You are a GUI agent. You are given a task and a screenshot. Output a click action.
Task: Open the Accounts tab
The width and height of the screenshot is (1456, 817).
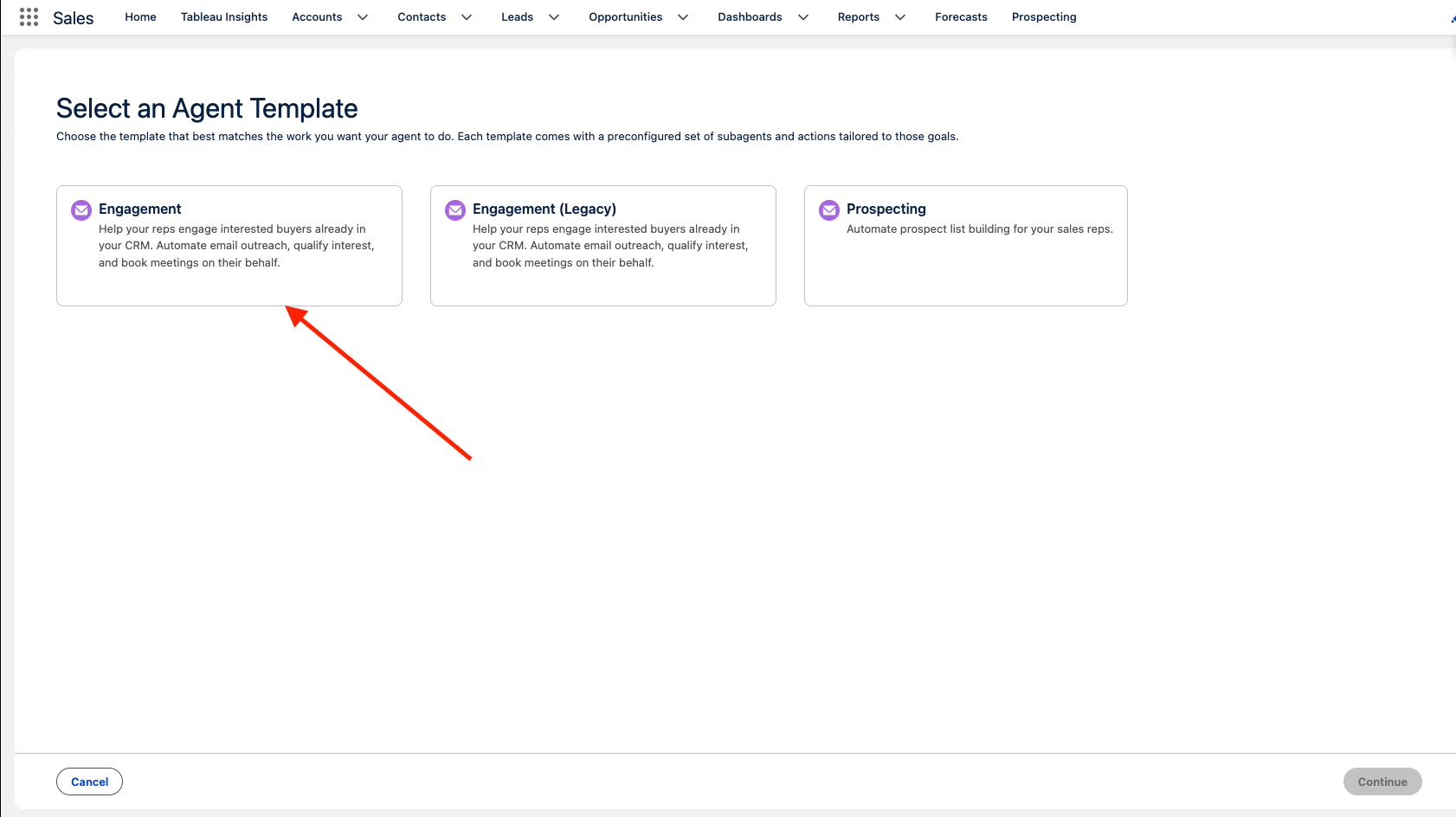point(317,17)
